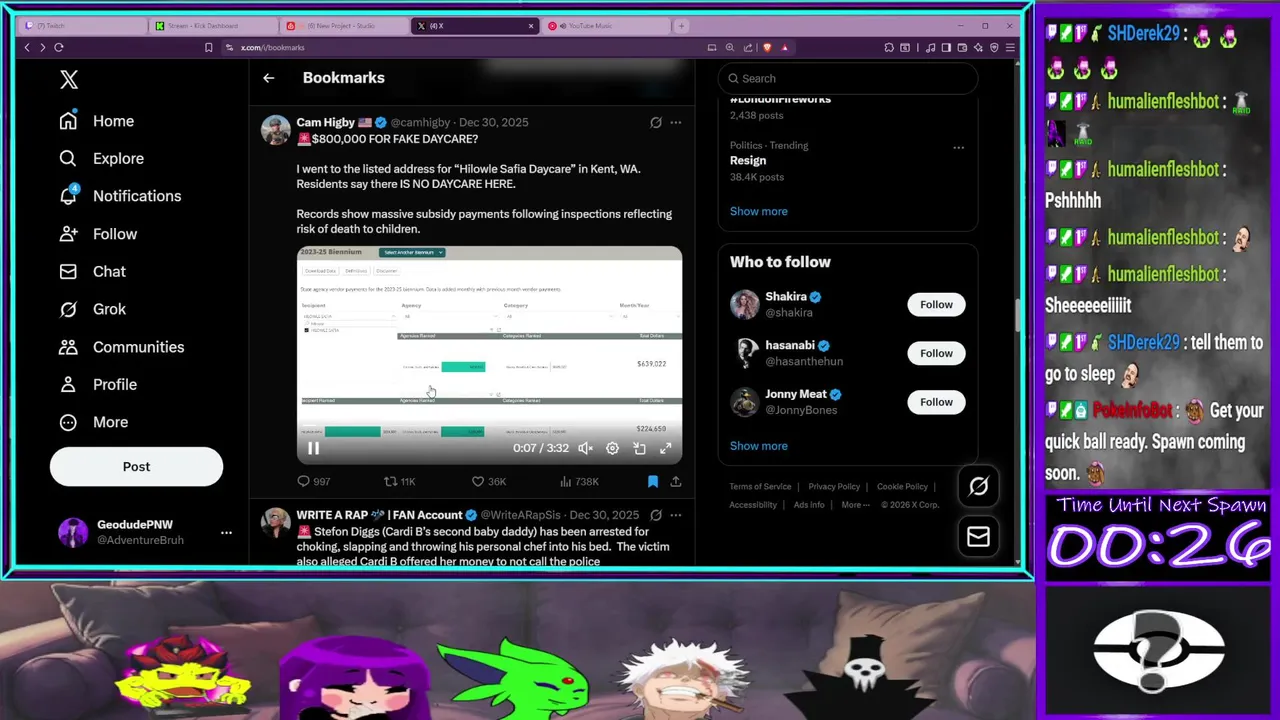1280x720 pixels.
Task: Bookmark page icon in address bar
Action: click(x=208, y=47)
